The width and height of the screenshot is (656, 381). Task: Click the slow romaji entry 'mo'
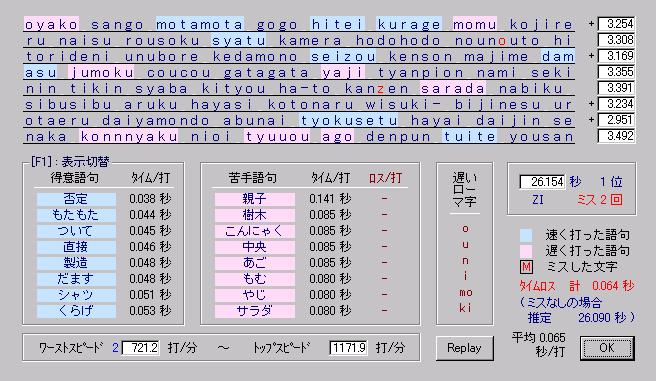465,292
